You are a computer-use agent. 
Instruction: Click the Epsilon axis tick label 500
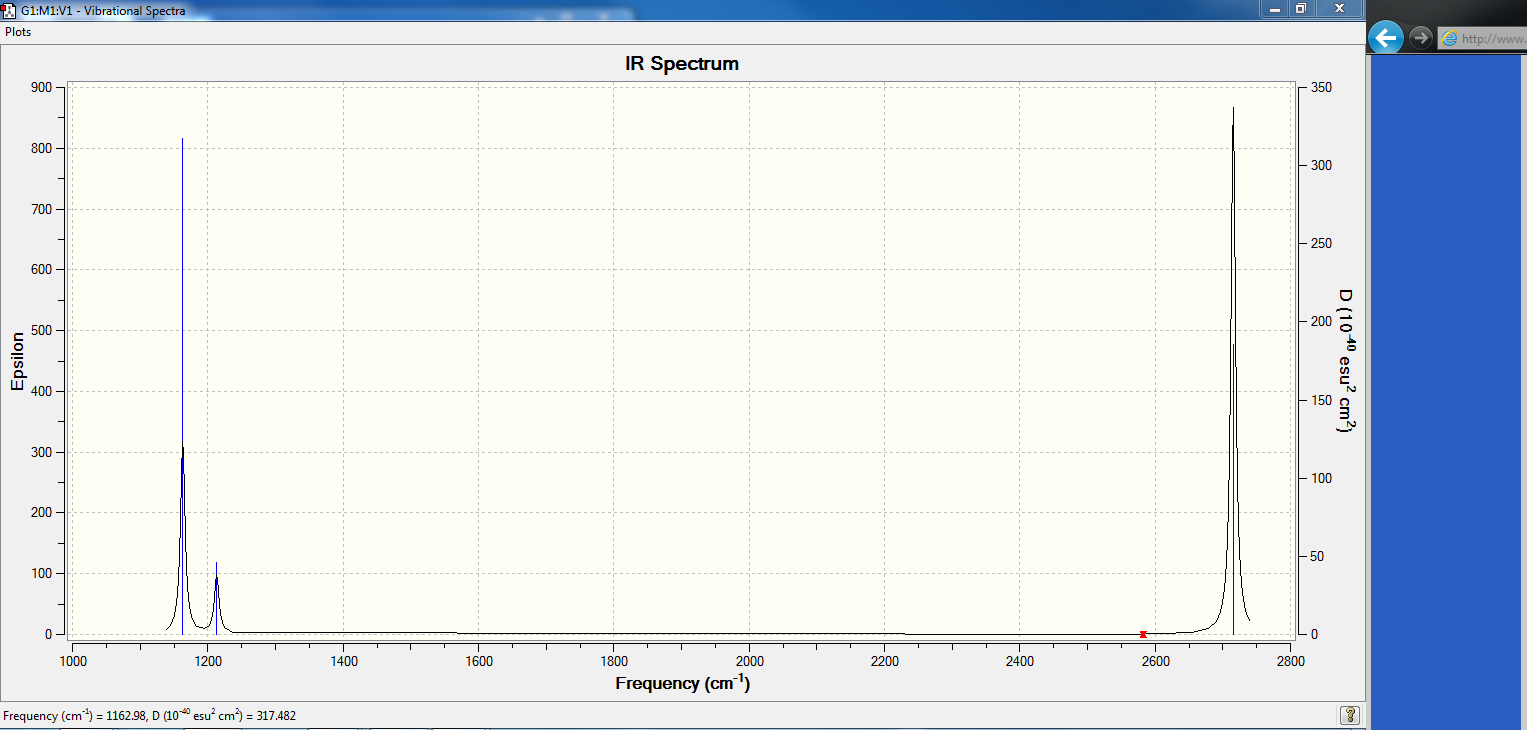tap(42, 330)
